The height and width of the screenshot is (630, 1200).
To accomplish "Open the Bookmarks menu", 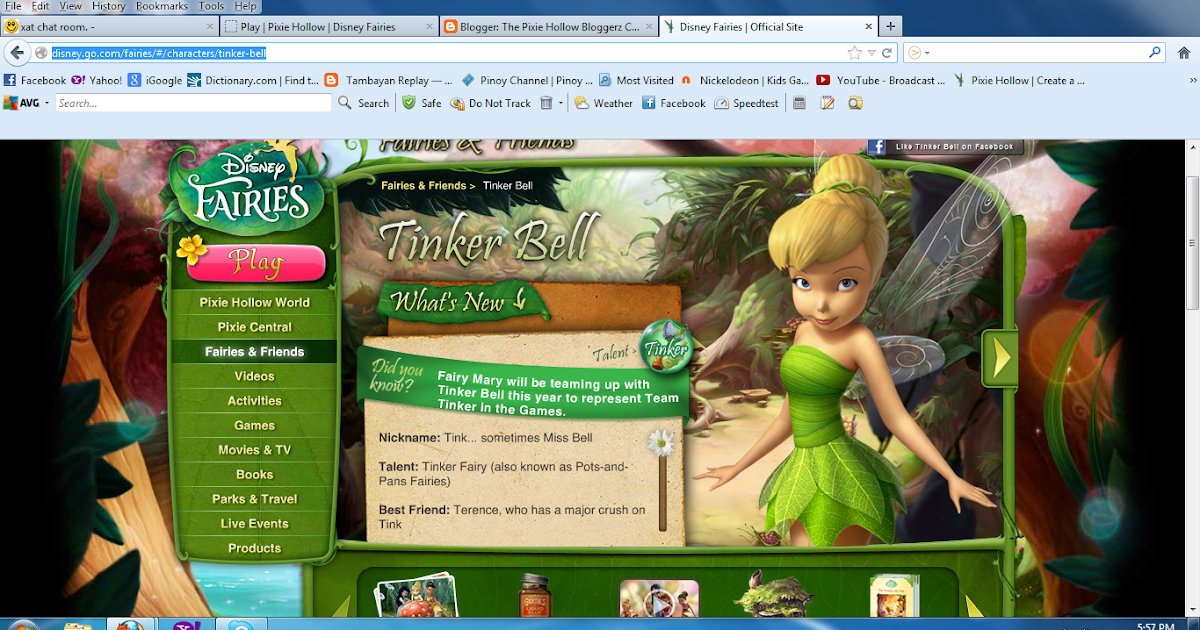I will tap(161, 6).
